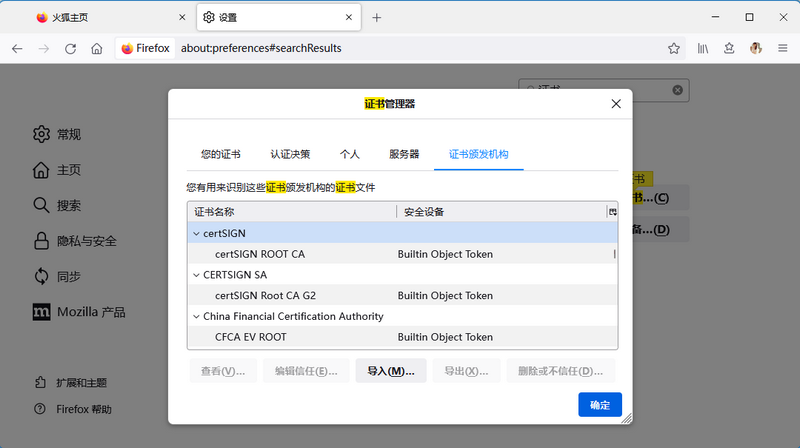Collapse China Financial Certification Authority group
The height and width of the screenshot is (448, 800).
pyautogui.click(x=196, y=317)
